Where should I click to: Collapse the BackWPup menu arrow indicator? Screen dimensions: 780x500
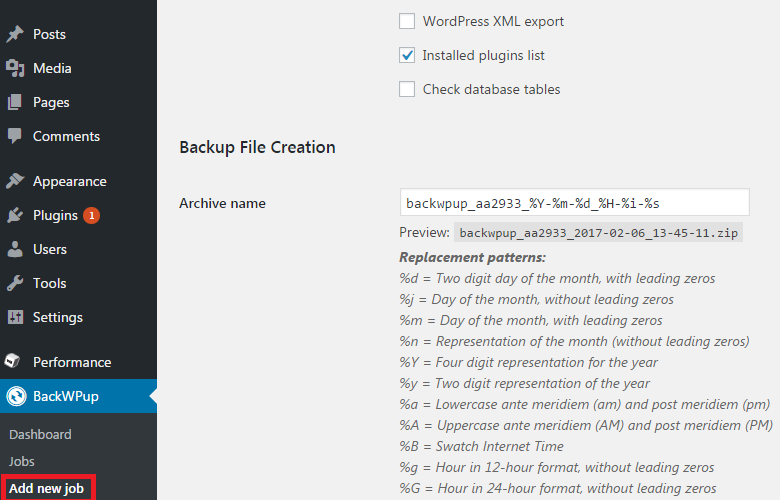(153, 396)
